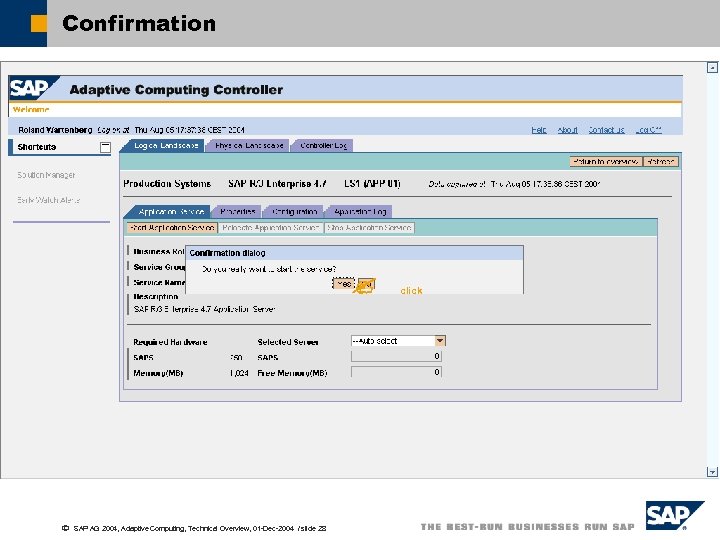The image size is (720, 540).
Task: Open the About link
Action: [x=567, y=130]
